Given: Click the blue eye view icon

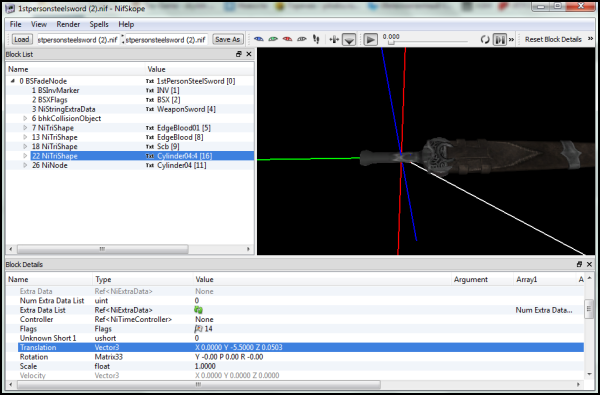Looking at the screenshot, I should (259, 39).
